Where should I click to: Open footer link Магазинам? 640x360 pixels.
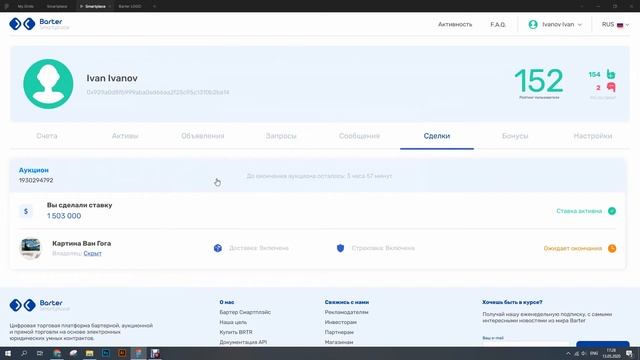339,342
